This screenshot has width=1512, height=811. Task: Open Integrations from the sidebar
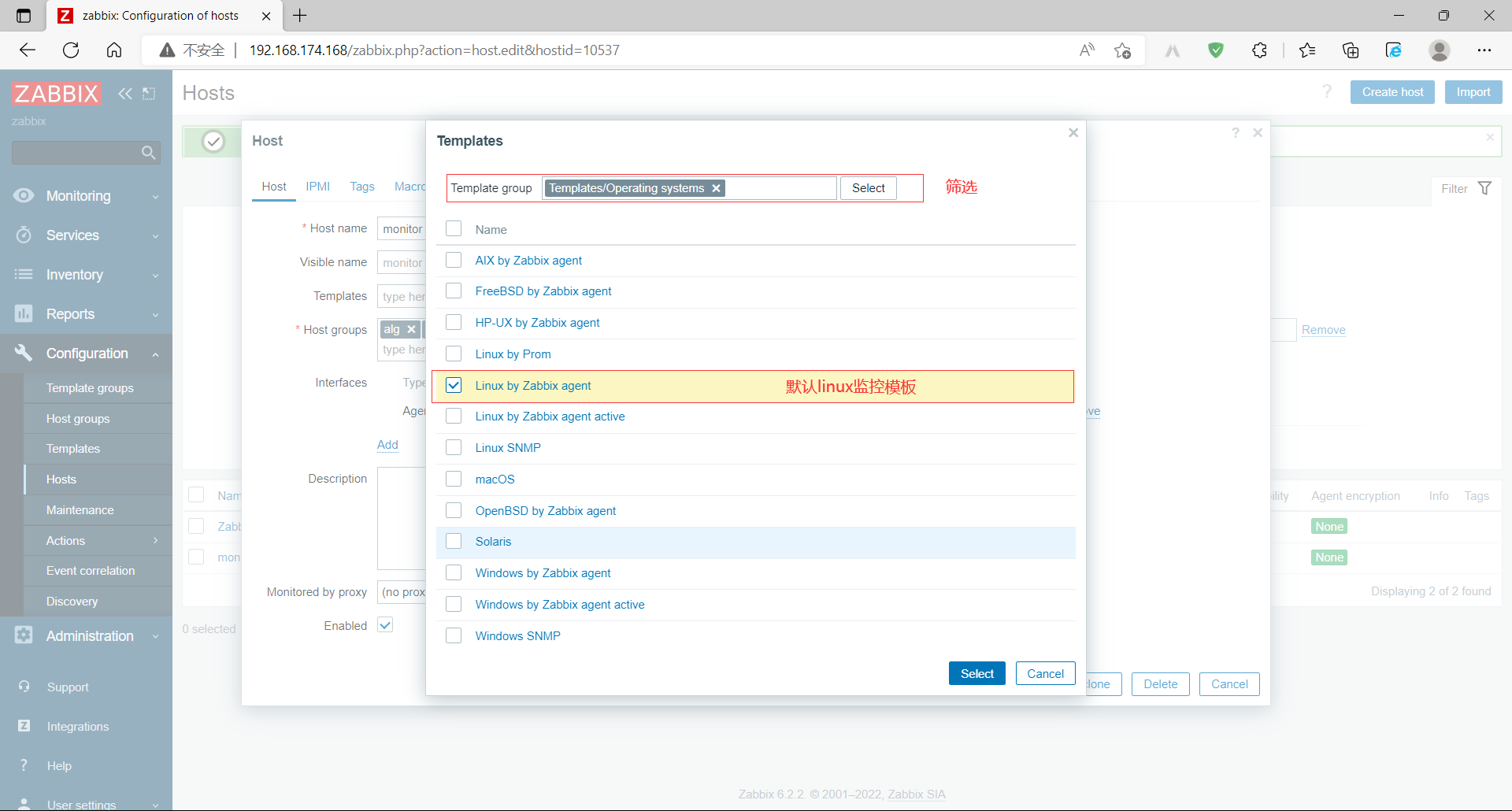pyautogui.click(x=78, y=727)
